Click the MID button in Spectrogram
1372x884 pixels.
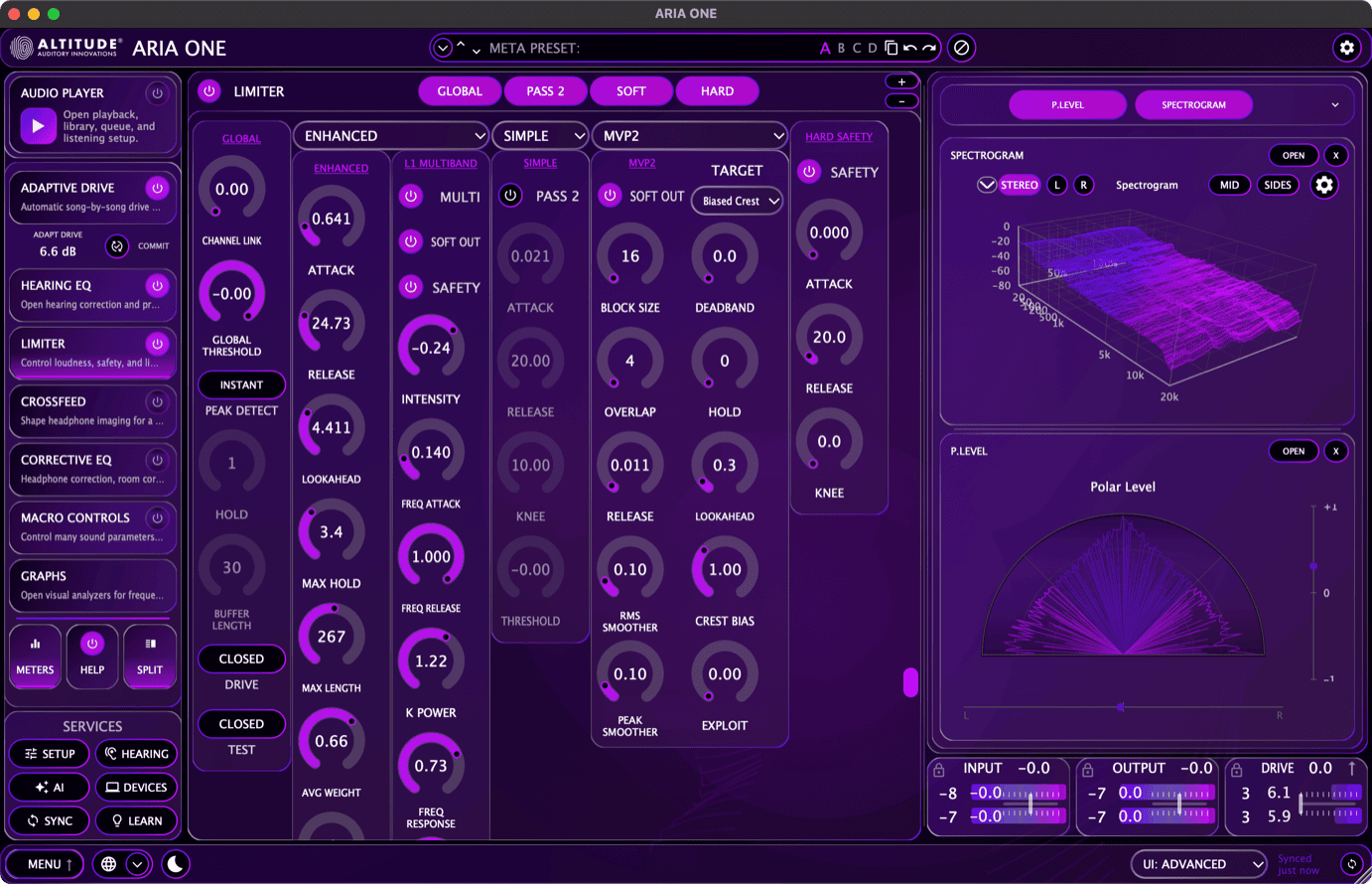coord(1229,185)
